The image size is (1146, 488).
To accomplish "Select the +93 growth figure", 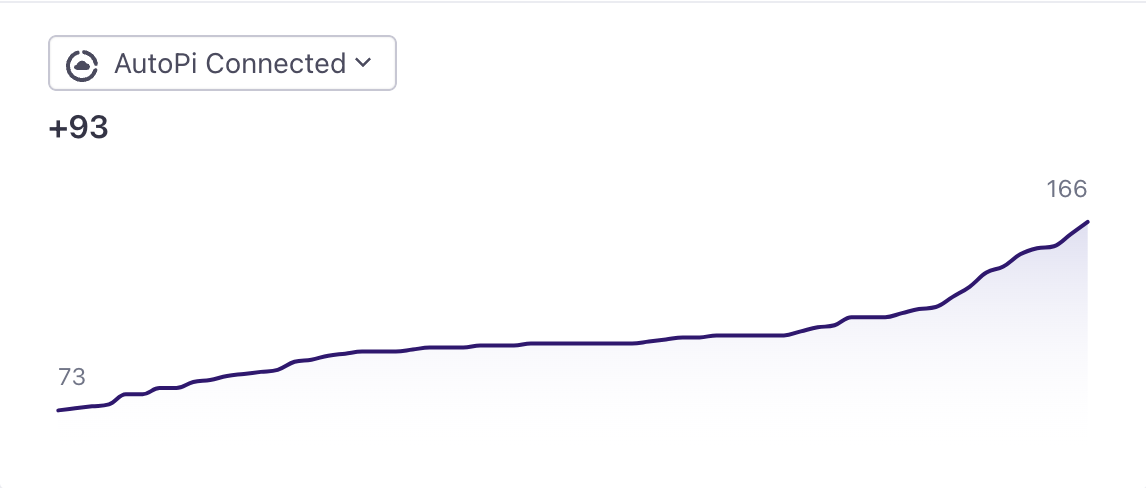I will [78, 129].
